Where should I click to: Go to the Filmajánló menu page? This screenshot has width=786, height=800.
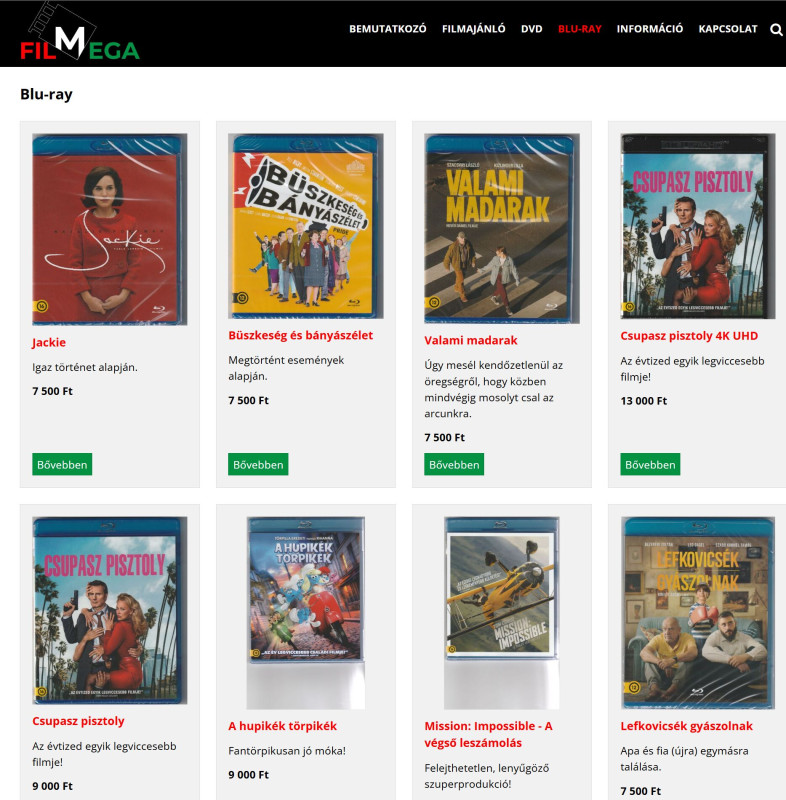473,29
